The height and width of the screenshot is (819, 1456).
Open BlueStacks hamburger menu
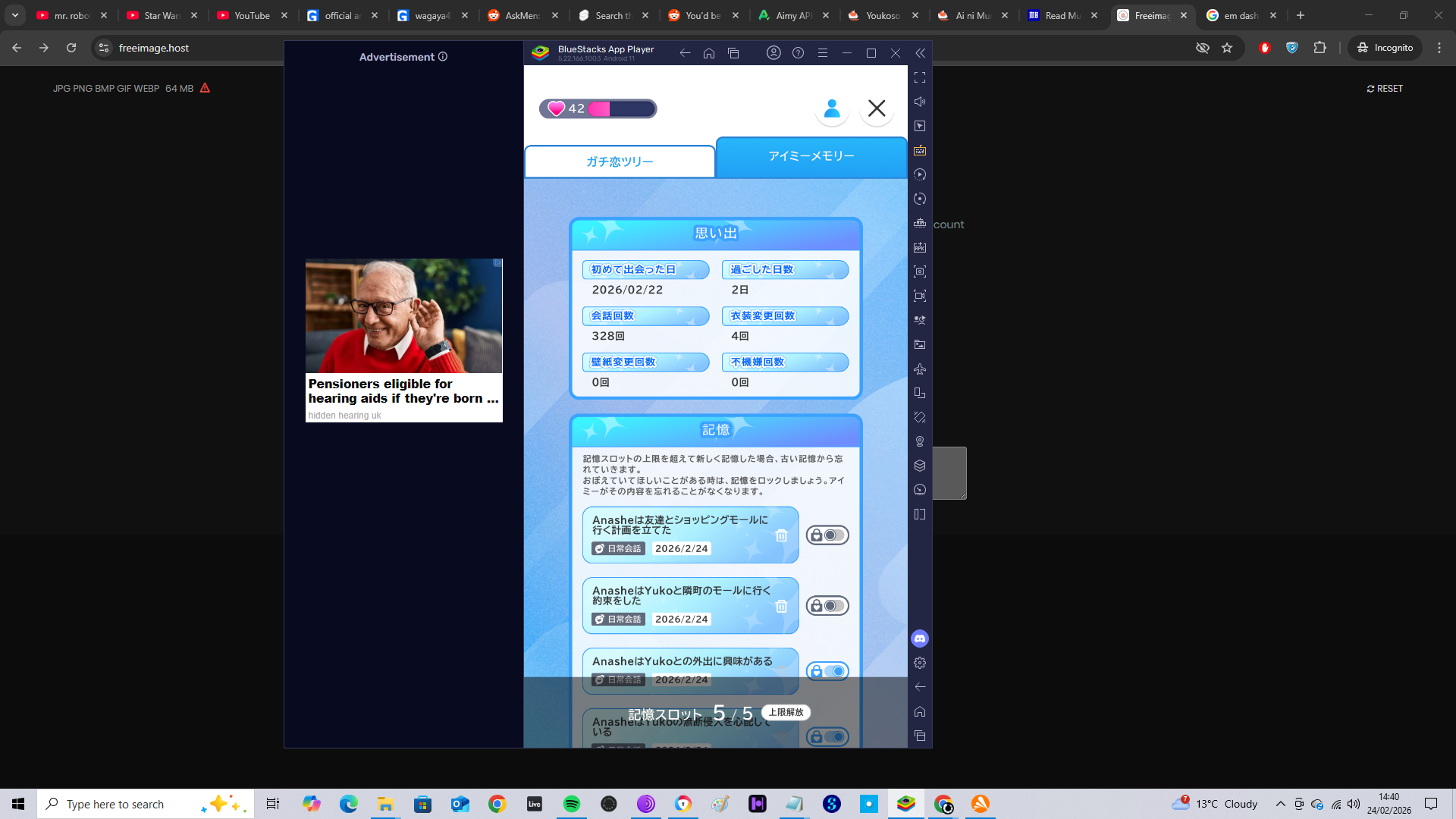pyautogui.click(x=822, y=53)
